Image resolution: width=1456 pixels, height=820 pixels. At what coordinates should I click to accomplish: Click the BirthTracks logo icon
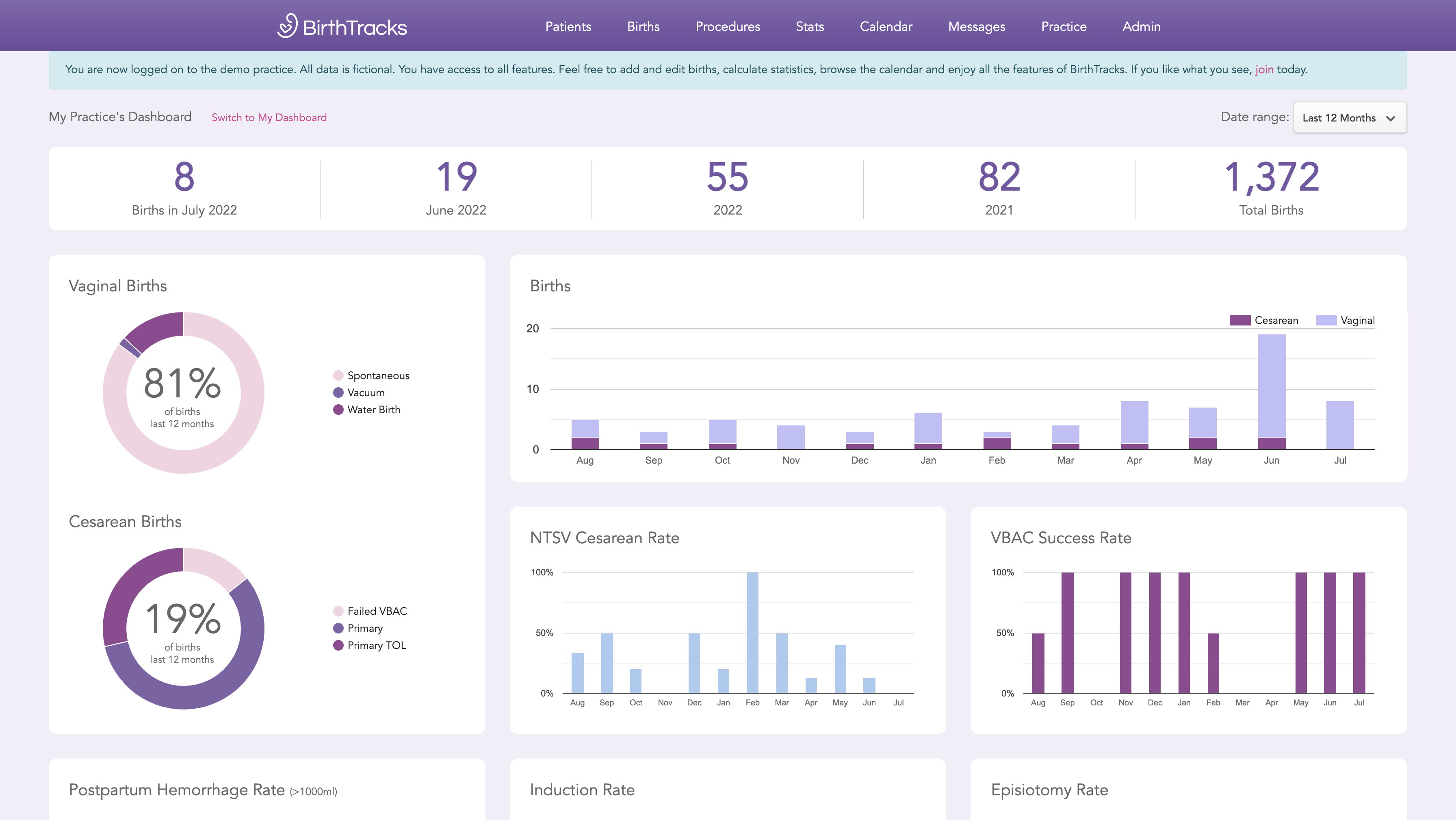[287, 26]
